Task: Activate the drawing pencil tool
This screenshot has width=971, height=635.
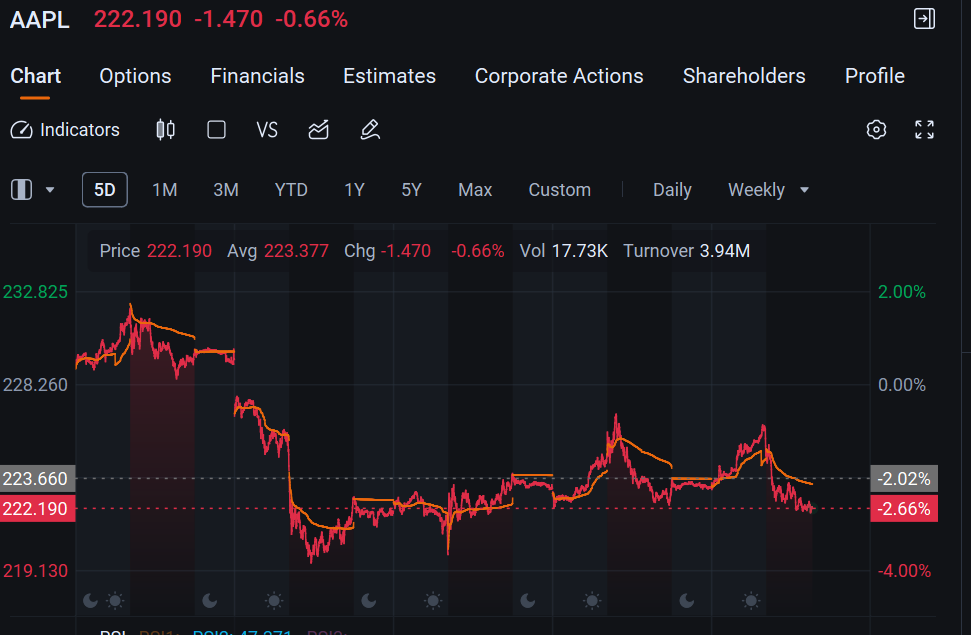Action: tap(370, 130)
